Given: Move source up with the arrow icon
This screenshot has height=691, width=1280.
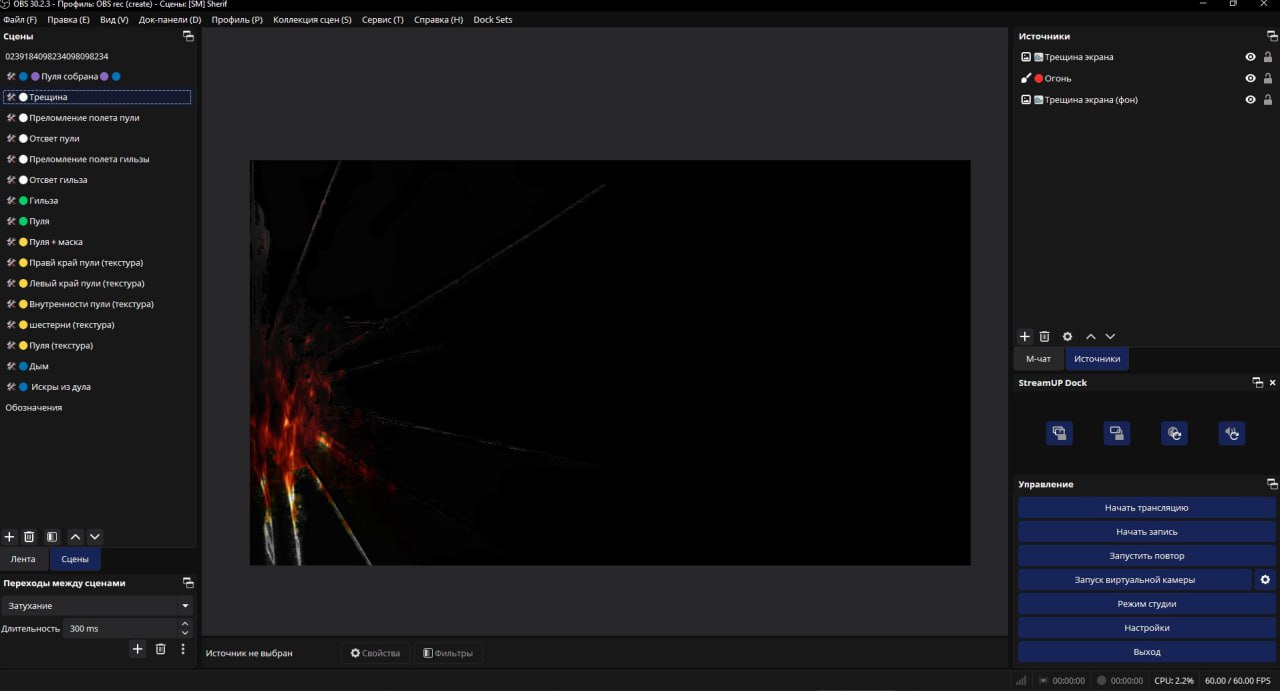Looking at the screenshot, I should coord(1091,337).
